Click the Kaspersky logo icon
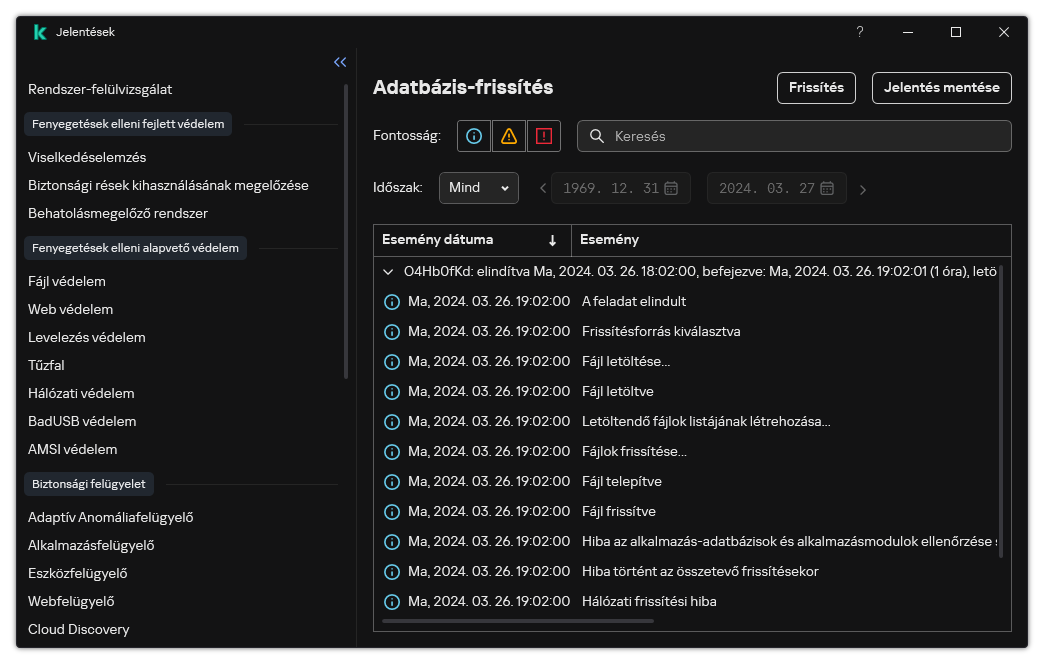 click(38, 31)
